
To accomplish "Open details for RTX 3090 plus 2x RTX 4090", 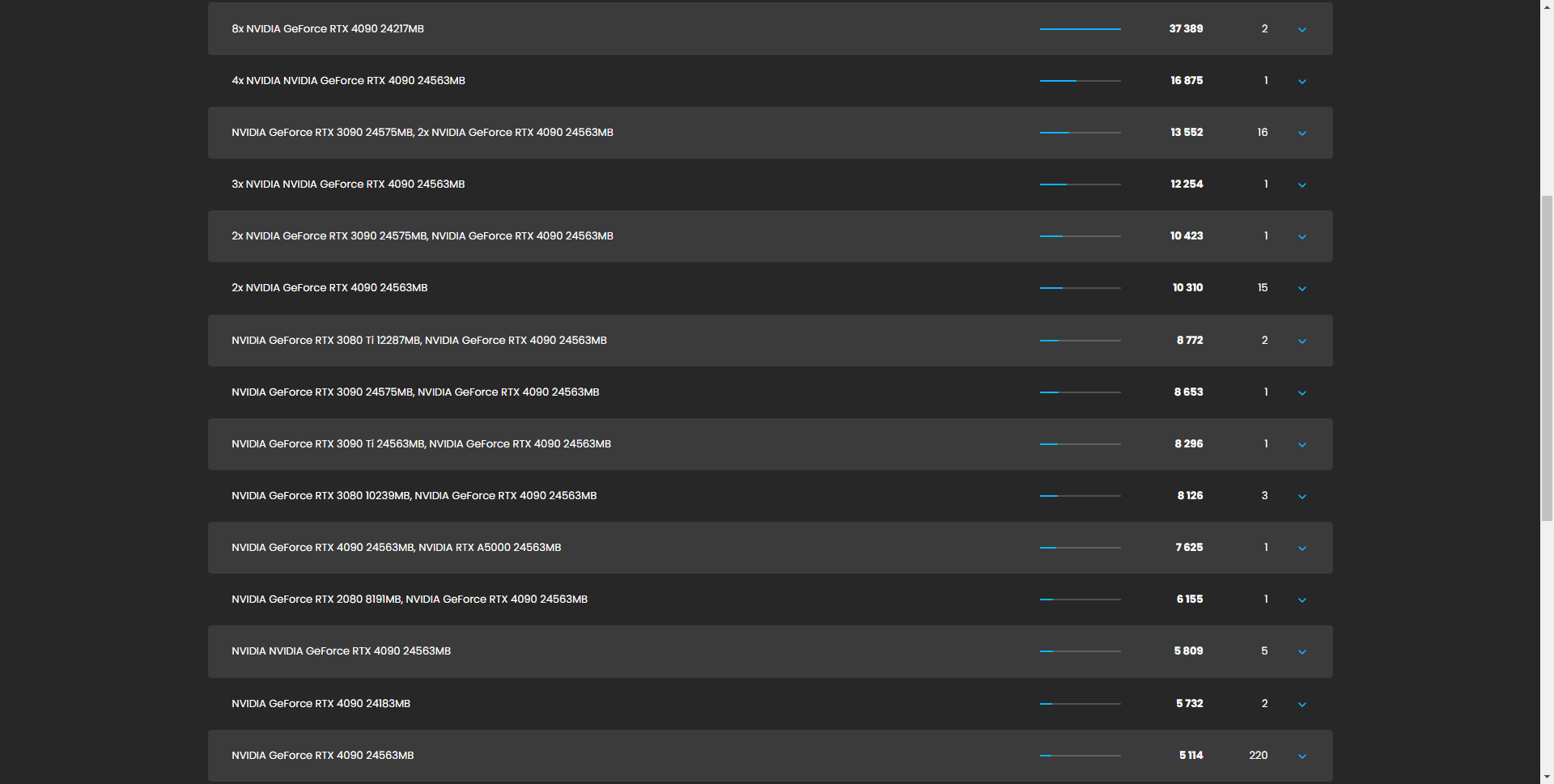I will tap(1302, 133).
